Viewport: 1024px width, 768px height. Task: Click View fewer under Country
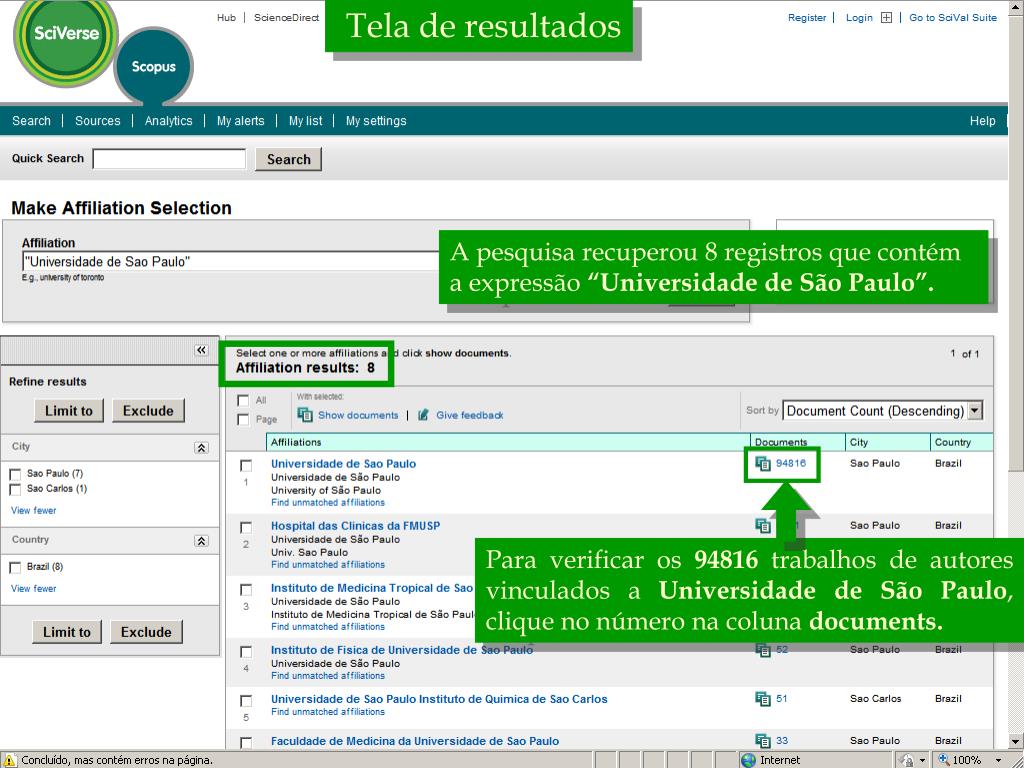pyautogui.click(x=33, y=588)
